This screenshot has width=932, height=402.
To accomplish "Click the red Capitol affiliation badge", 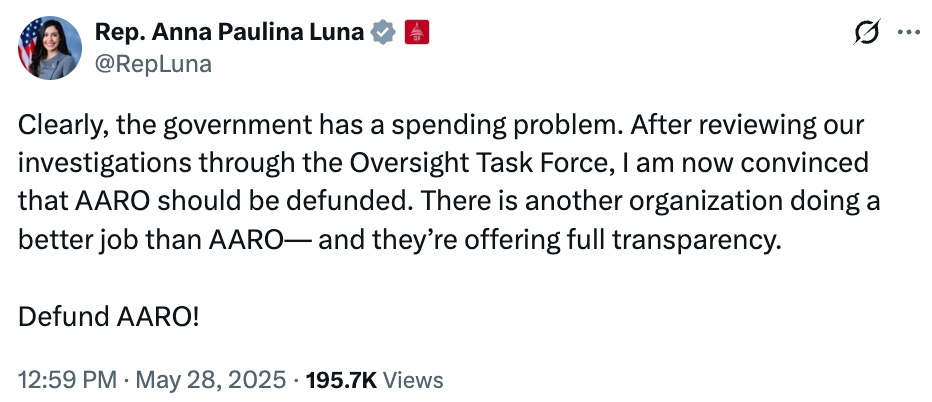I will (416, 32).
